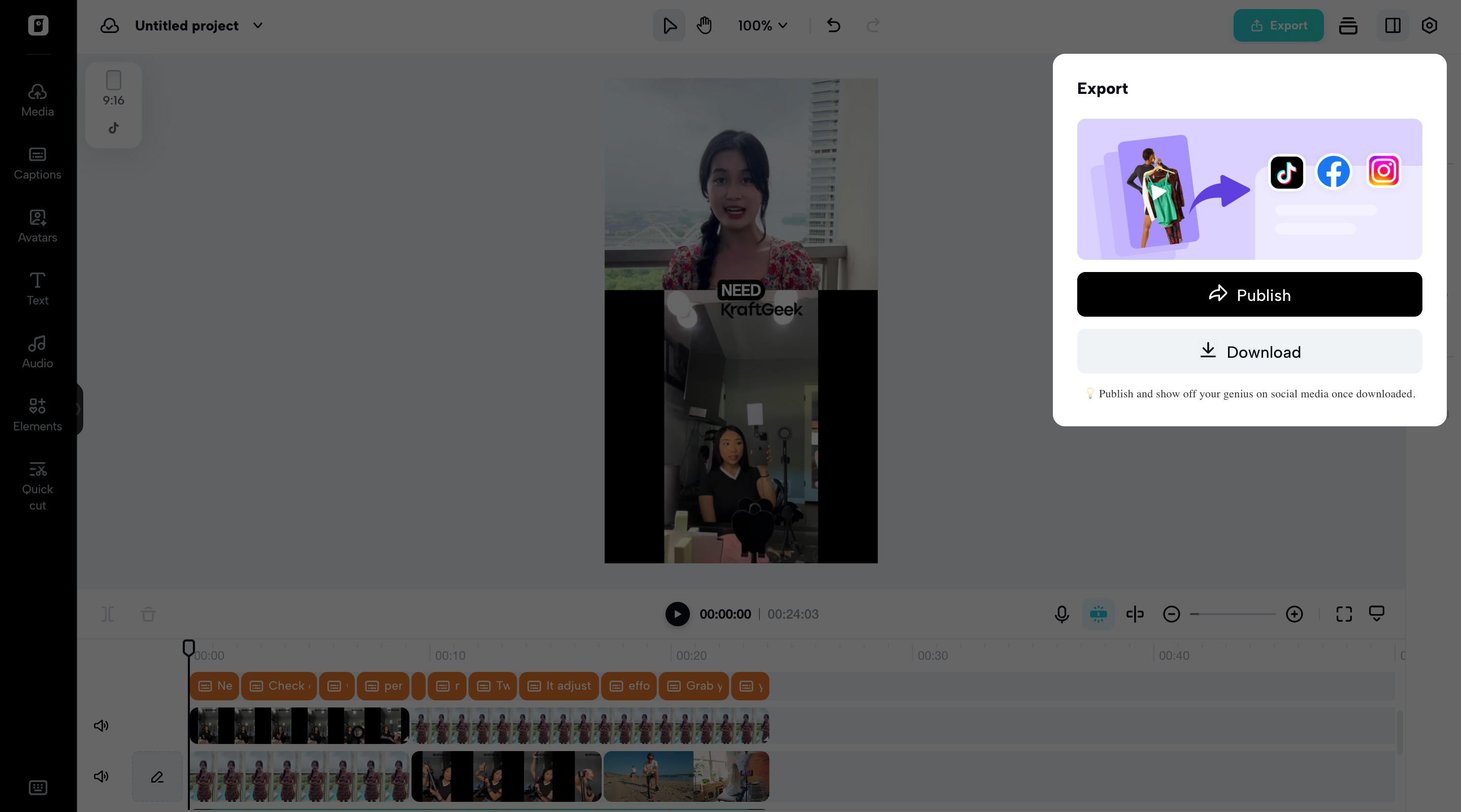Undo the last edit
This screenshot has width=1461, height=812.
tap(833, 25)
